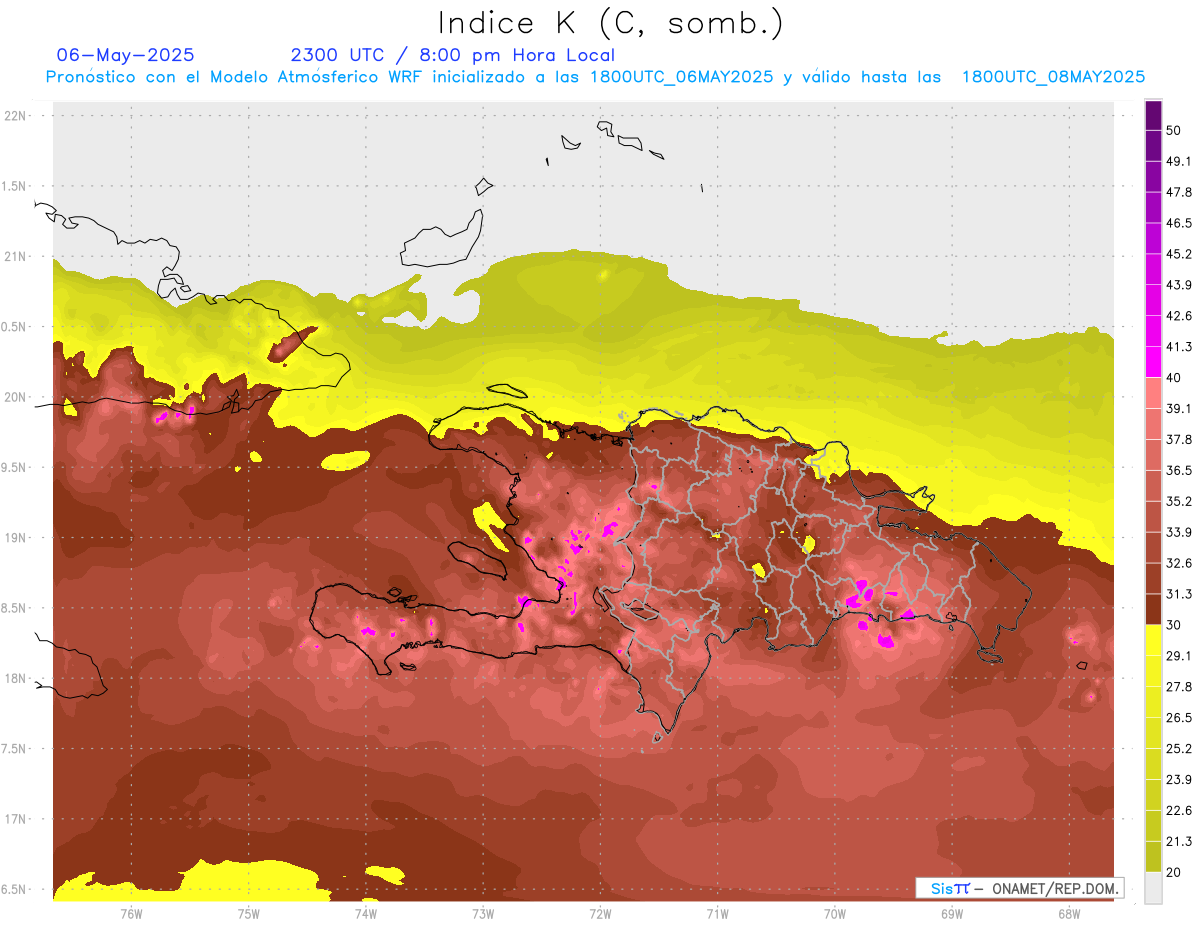Click the 75W longitude axis label
Viewport: 1200px width, 927px height.
tap(249, 913)
